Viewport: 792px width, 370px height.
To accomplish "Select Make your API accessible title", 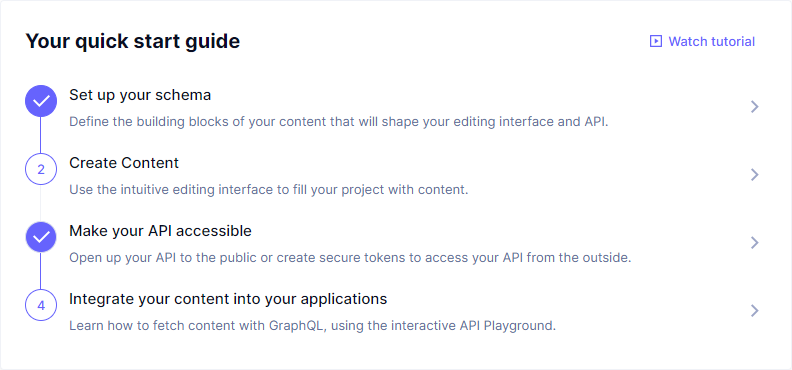I will (160, 231).
